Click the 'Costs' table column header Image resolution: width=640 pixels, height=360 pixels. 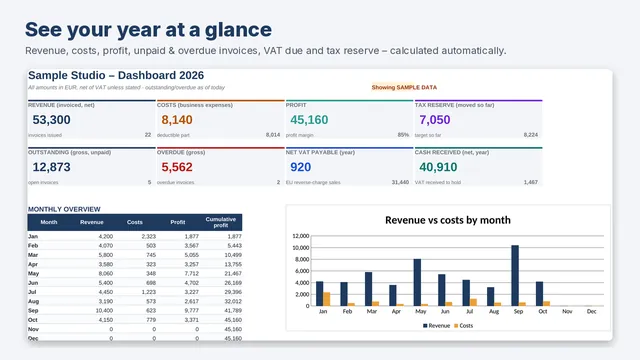(135, 222)
